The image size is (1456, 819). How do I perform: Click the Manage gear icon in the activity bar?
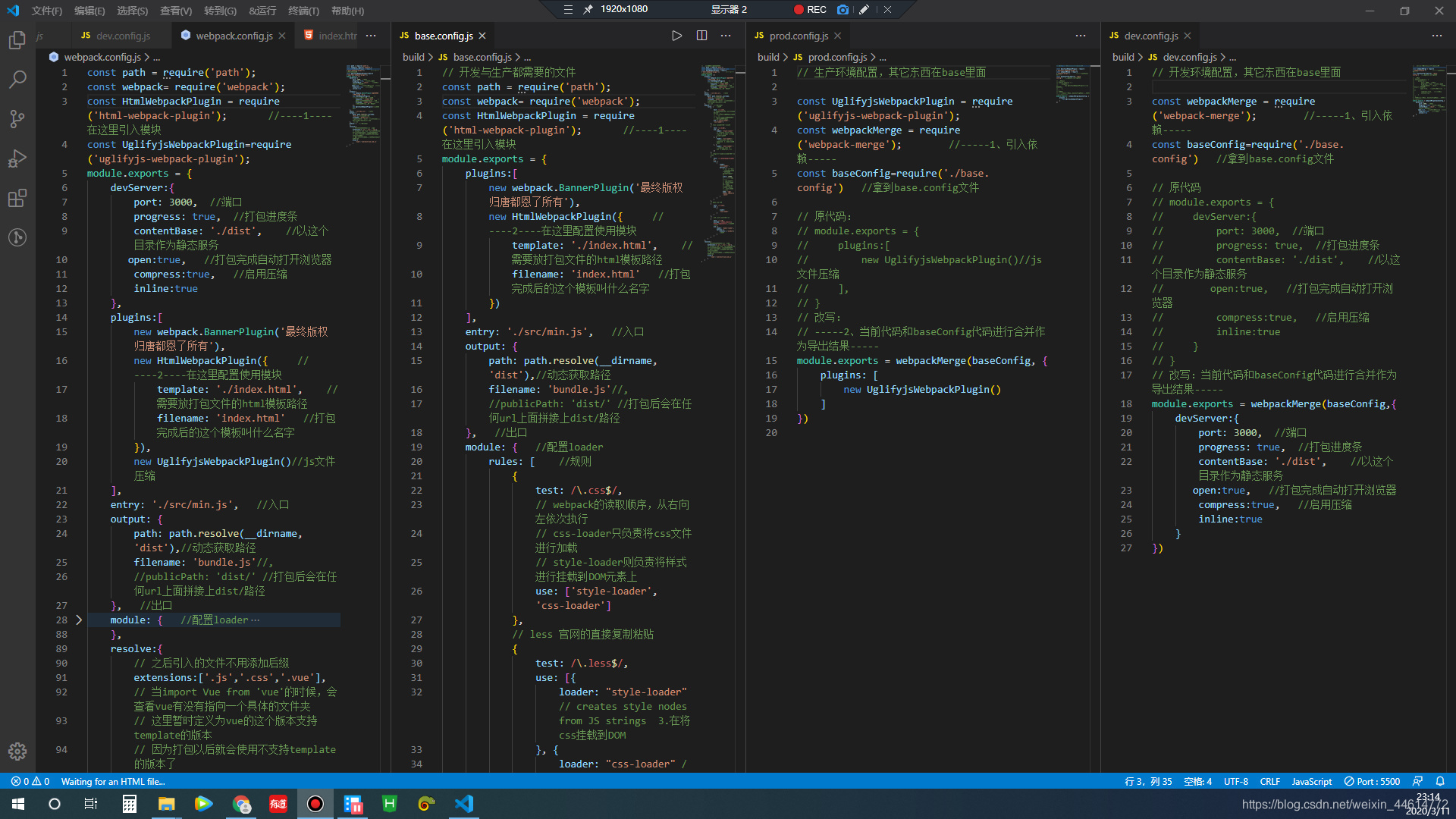17,752
